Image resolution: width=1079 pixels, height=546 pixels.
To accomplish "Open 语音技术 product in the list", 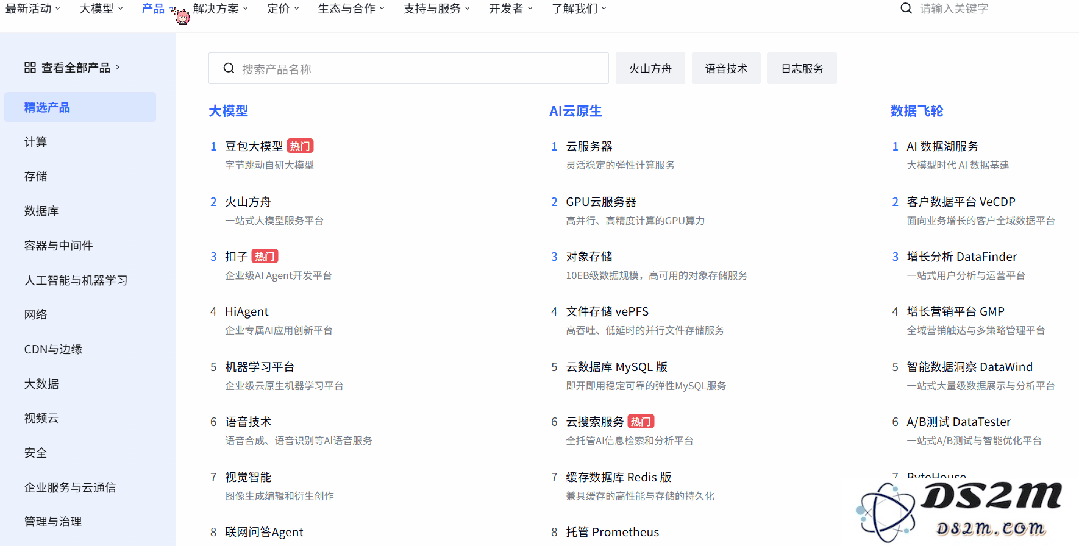I will 248,422.
